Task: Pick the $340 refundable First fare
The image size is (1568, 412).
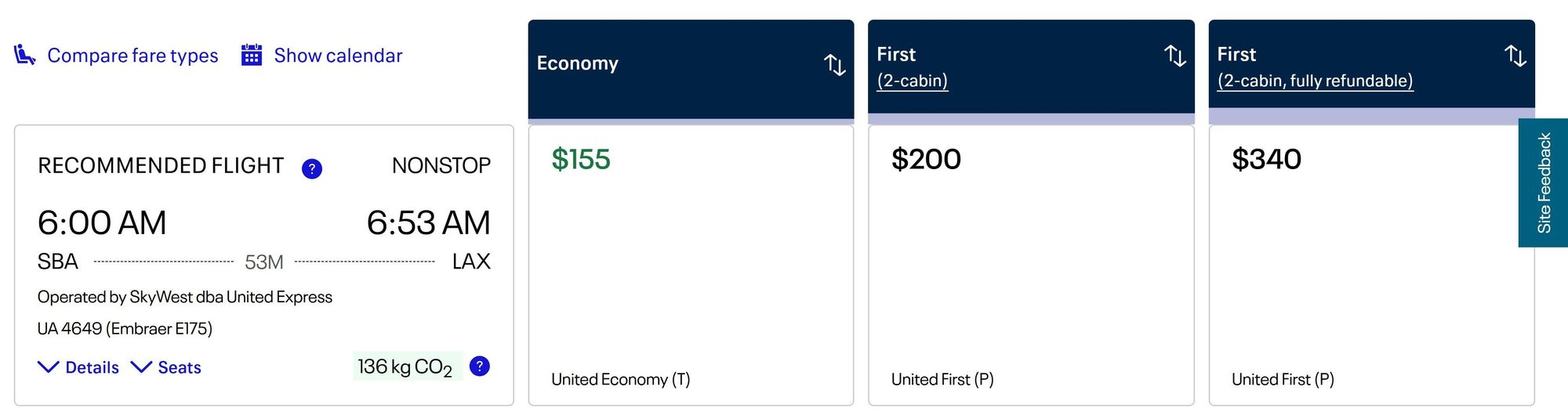Action: tap(1371, 265)
